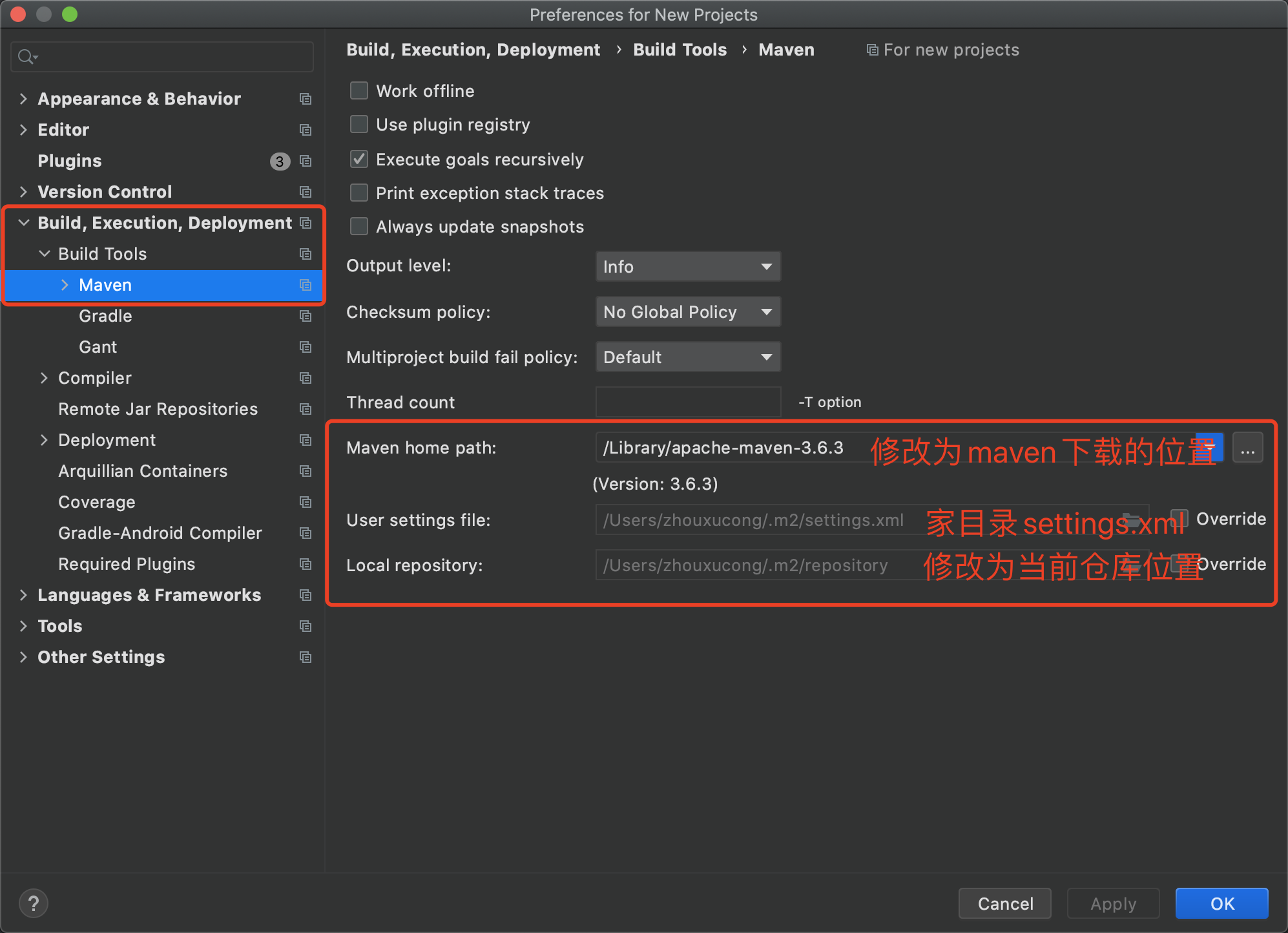Click Build Tools in the breadcrumb
The width and height of the screenshot is (1288, 933).
[x=680, y=50]
